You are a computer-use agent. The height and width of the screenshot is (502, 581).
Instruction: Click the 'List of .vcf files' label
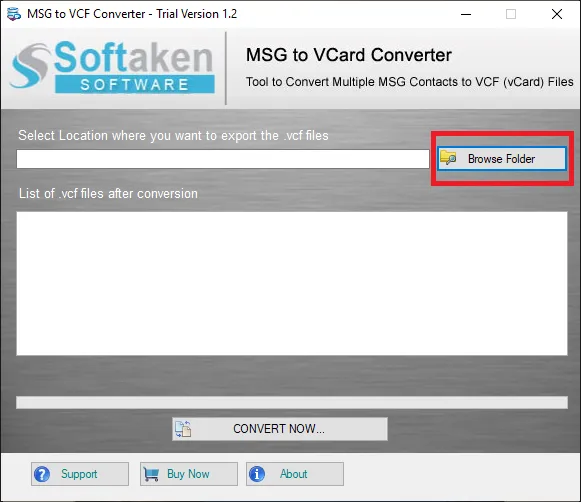pos(108,193)
